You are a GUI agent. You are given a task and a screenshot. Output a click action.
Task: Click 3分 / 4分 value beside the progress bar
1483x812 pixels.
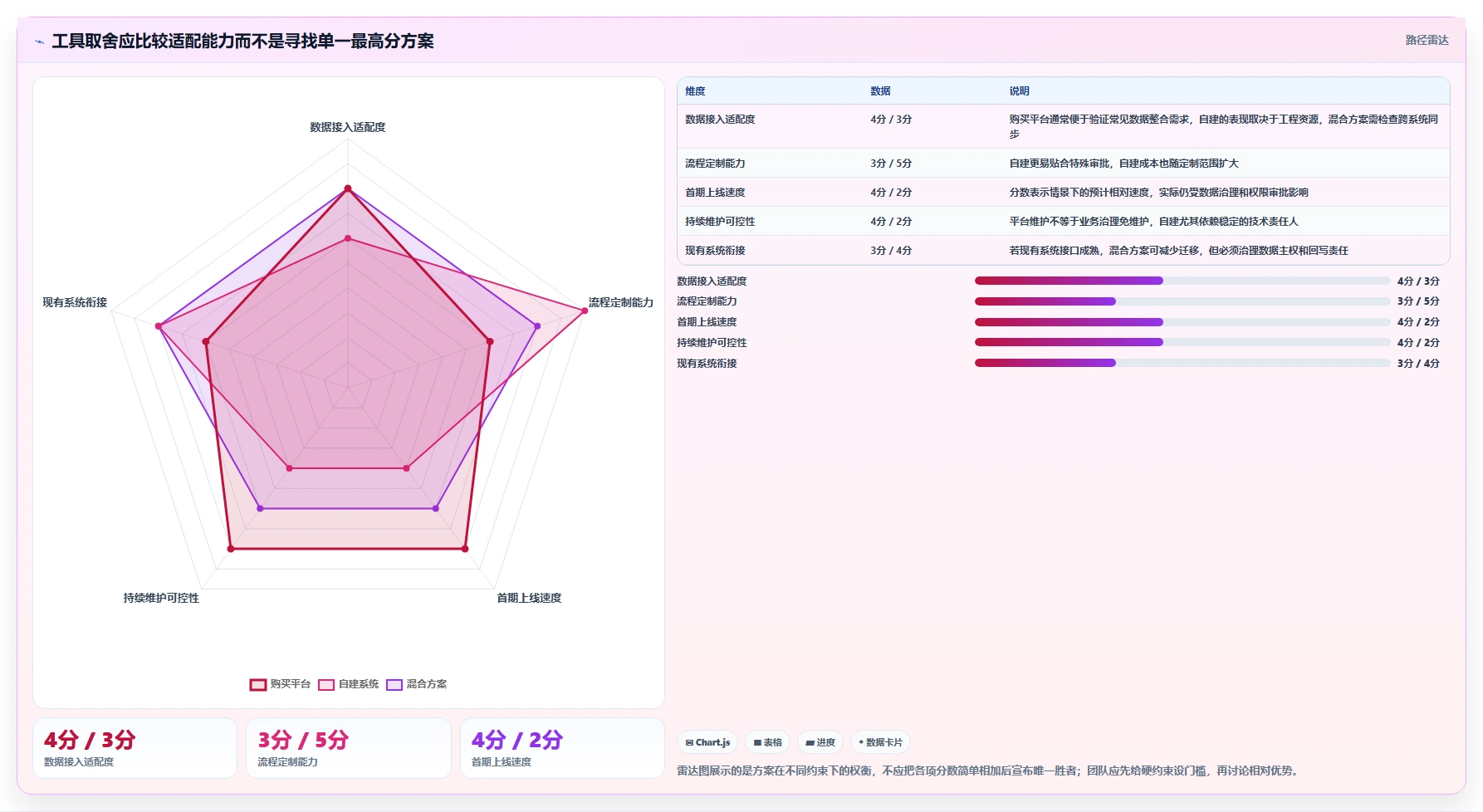click(x=1418, y=364)
